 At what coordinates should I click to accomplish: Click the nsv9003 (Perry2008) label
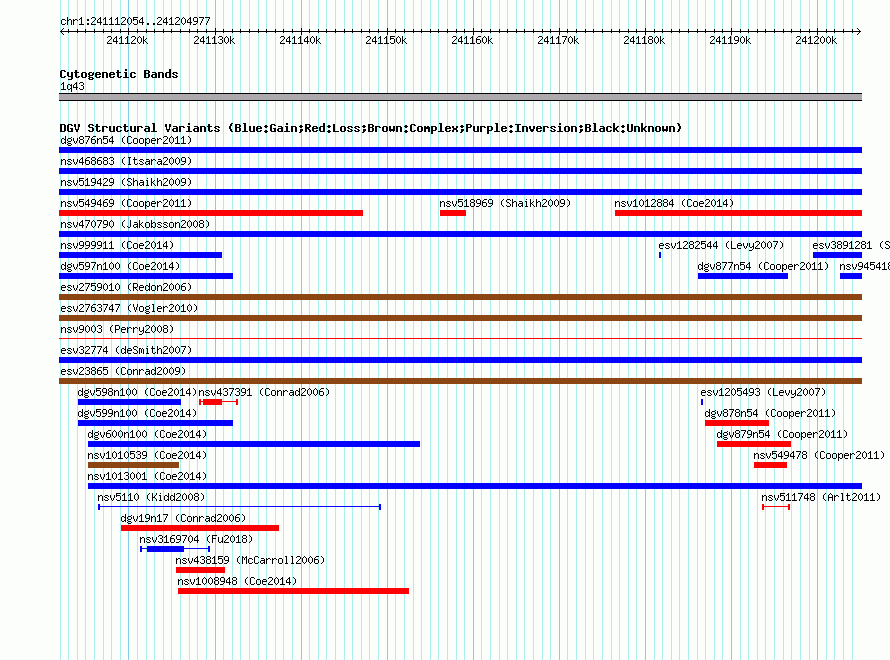point(117,329)
